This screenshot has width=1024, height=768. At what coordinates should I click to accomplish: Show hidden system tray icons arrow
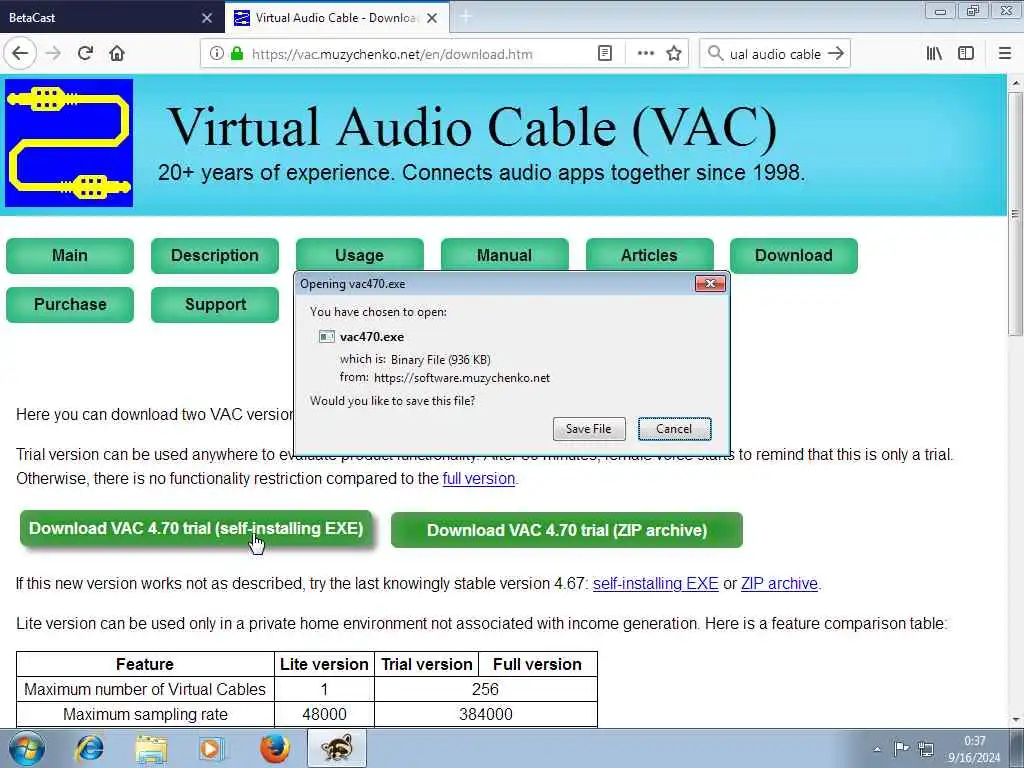pyautogui.click(x=877, y=749)
